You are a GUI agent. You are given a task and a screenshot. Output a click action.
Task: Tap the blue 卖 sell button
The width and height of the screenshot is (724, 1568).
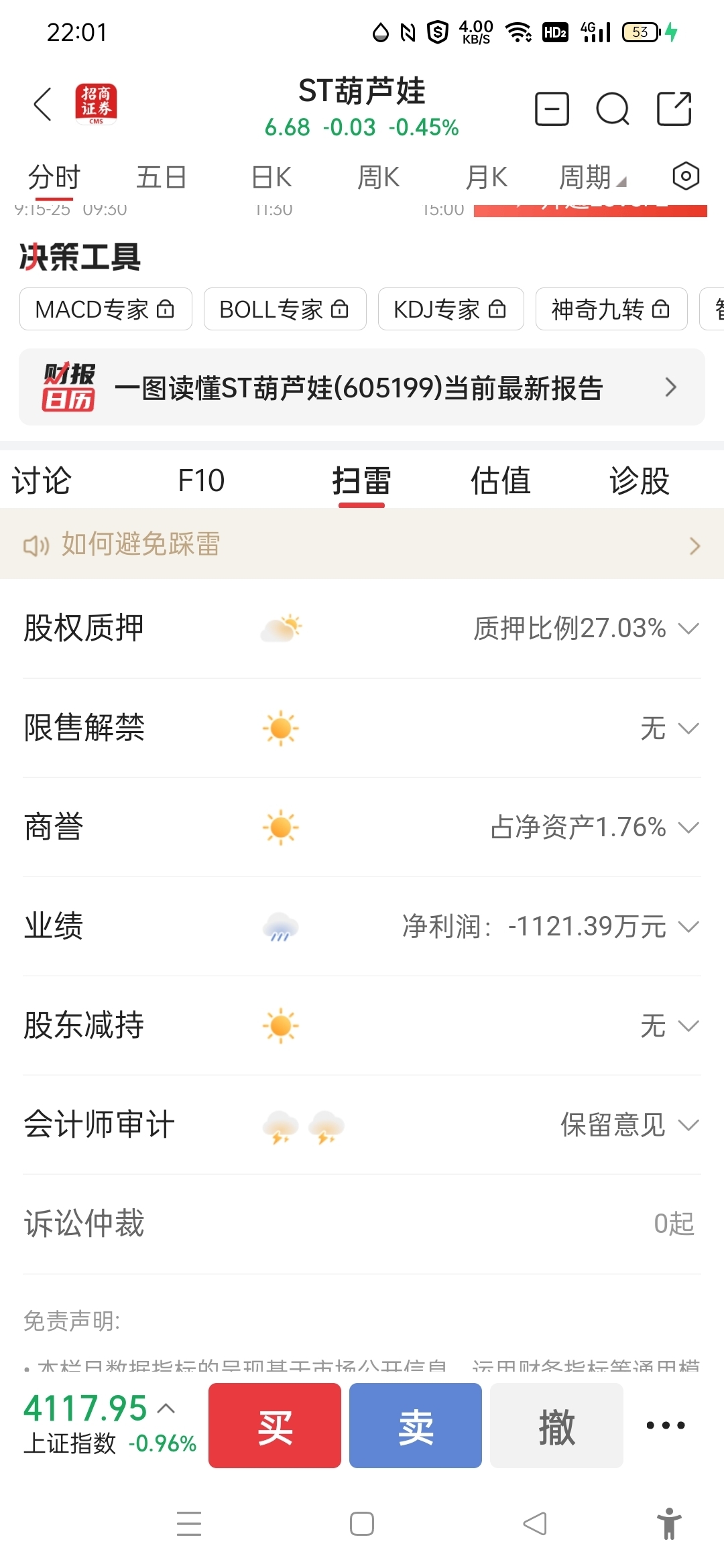click(416, 1425)
